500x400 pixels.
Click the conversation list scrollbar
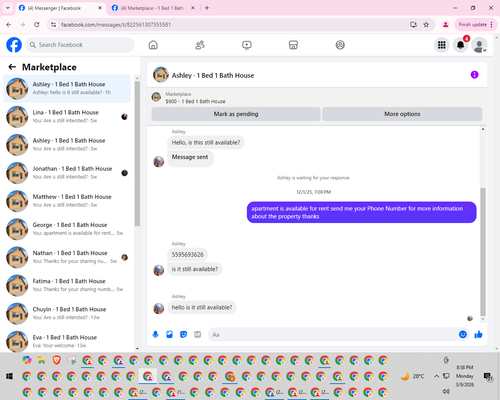pyautogui.click(x=137, y=153)
